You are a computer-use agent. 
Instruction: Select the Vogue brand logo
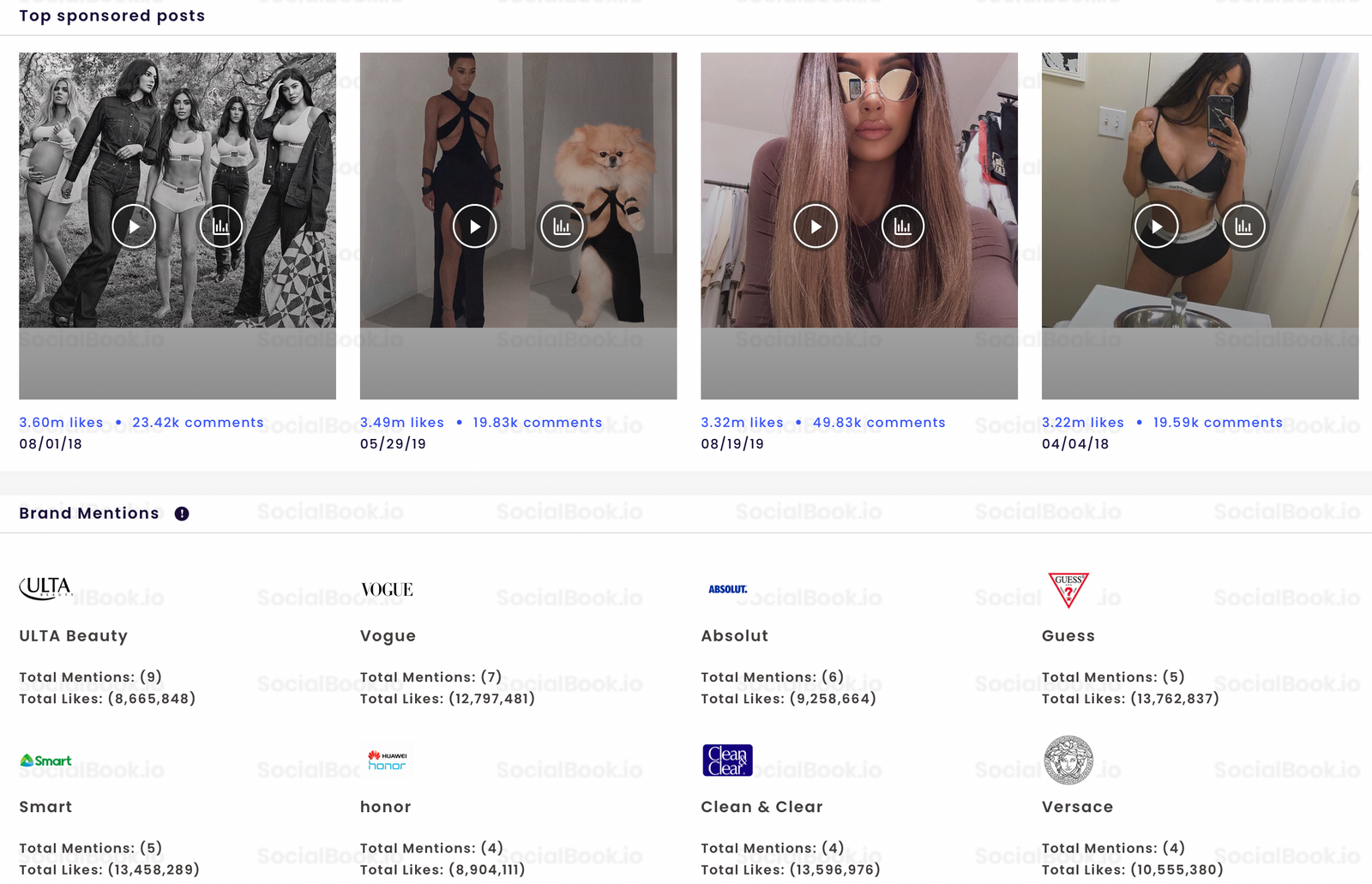coord(387,589)
